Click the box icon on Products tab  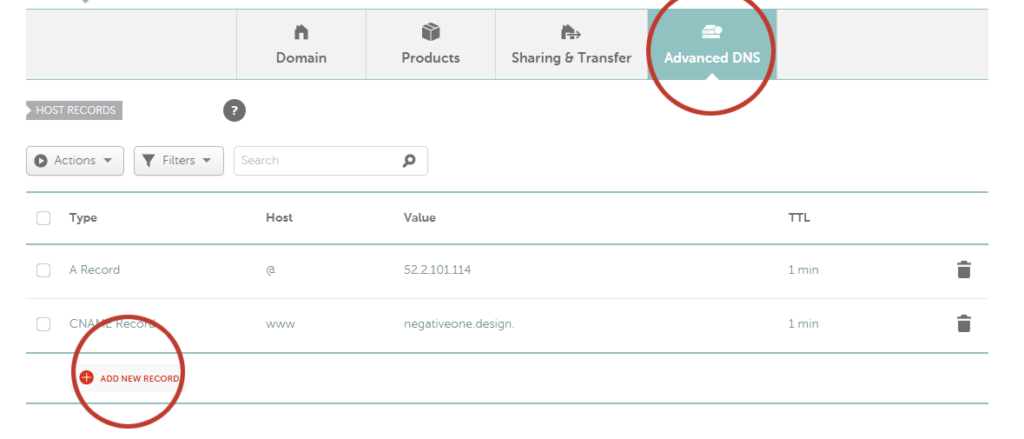pyautogui.click(x=430, y=33)
